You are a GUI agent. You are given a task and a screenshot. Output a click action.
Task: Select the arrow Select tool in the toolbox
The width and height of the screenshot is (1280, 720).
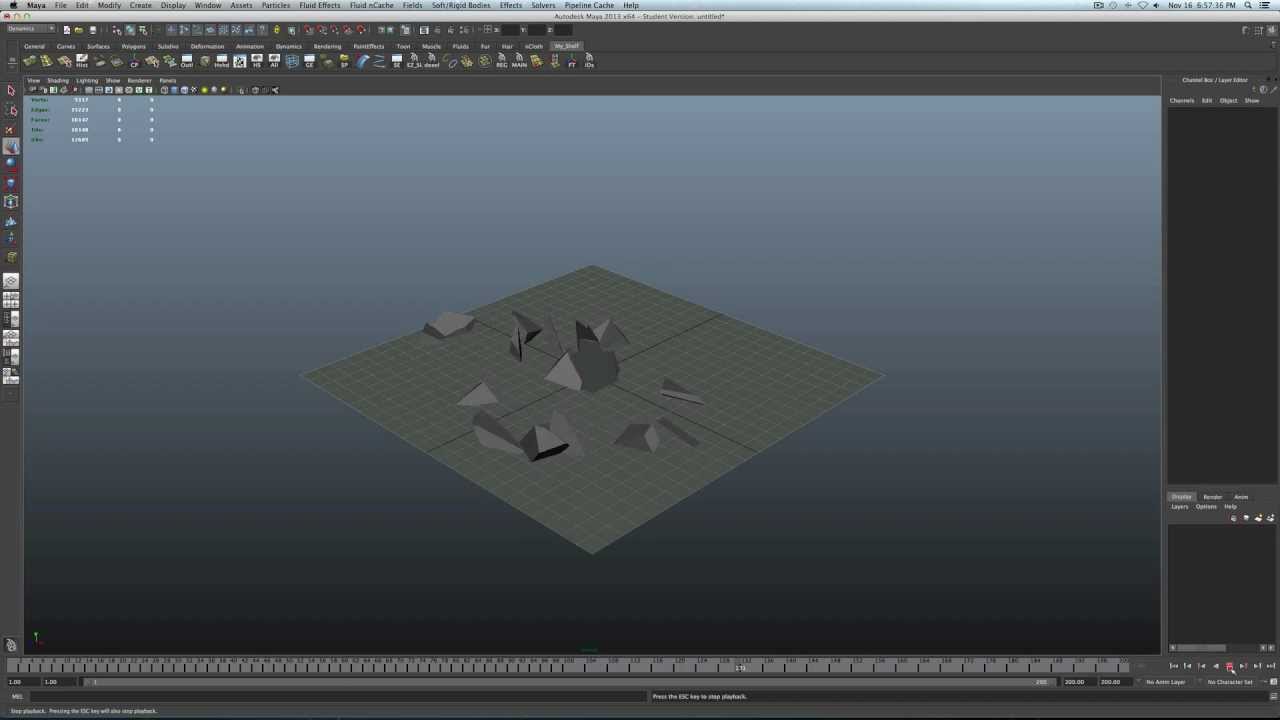[11, 91]
